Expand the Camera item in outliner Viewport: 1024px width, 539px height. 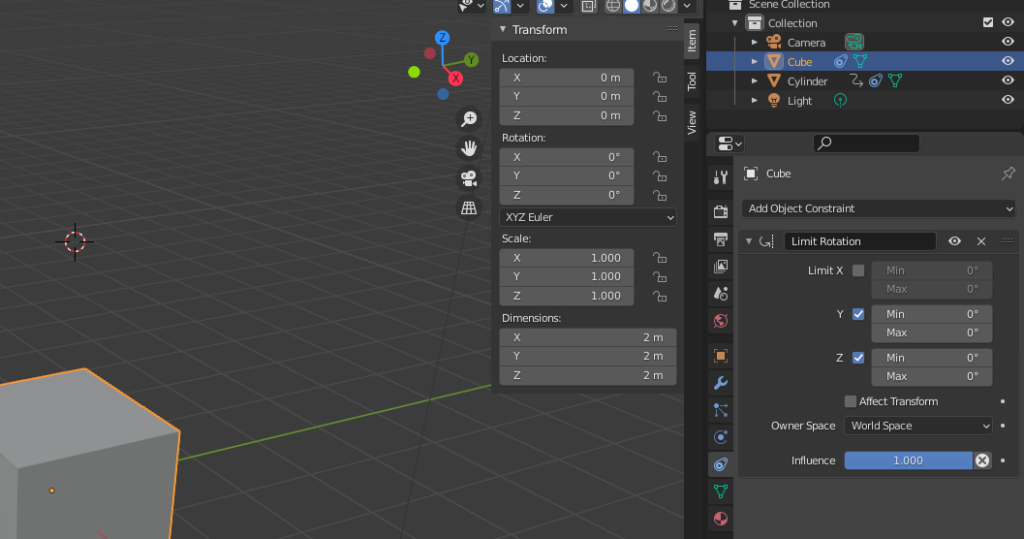(x=755, y=42)
